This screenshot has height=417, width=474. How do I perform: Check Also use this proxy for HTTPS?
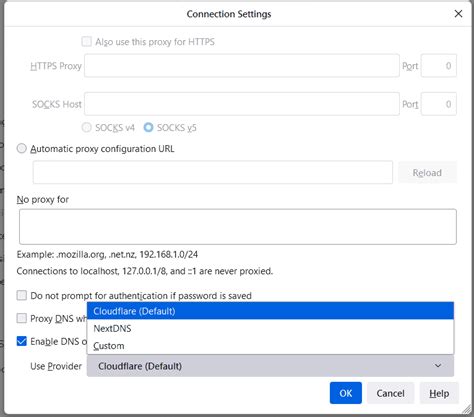coord(87,42)
